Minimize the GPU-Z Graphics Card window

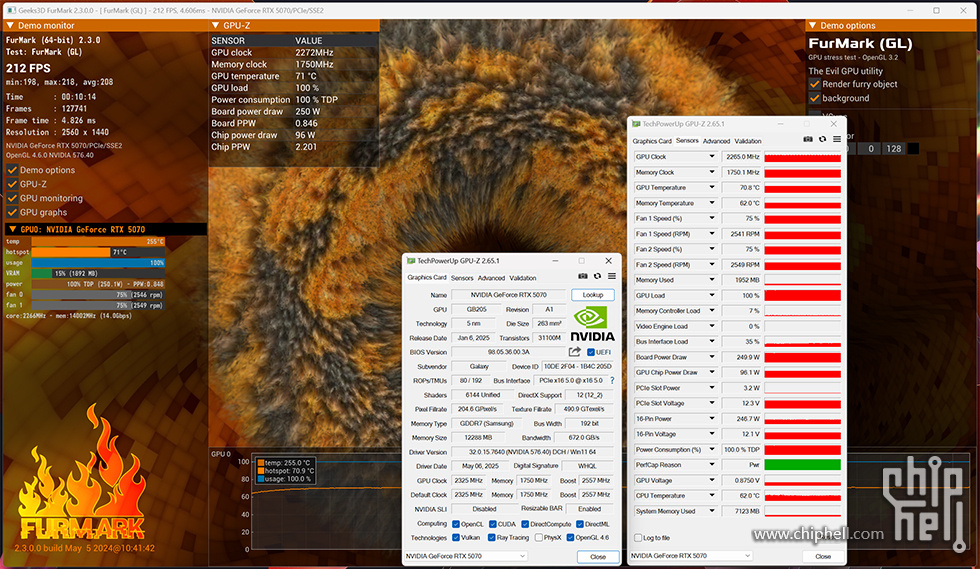coord(555,261)
